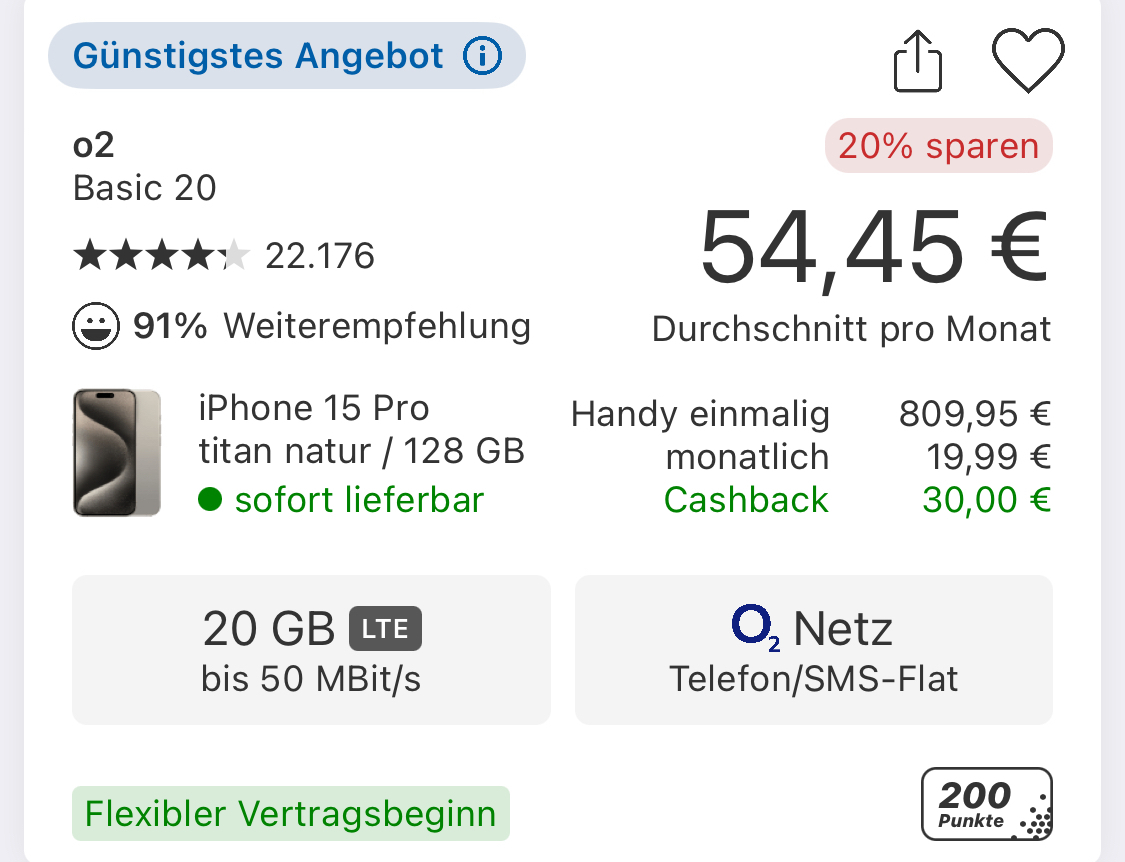Tap the 200 Punkte badge
This screenshot has height=862, width=1125.
coord(987,804)
